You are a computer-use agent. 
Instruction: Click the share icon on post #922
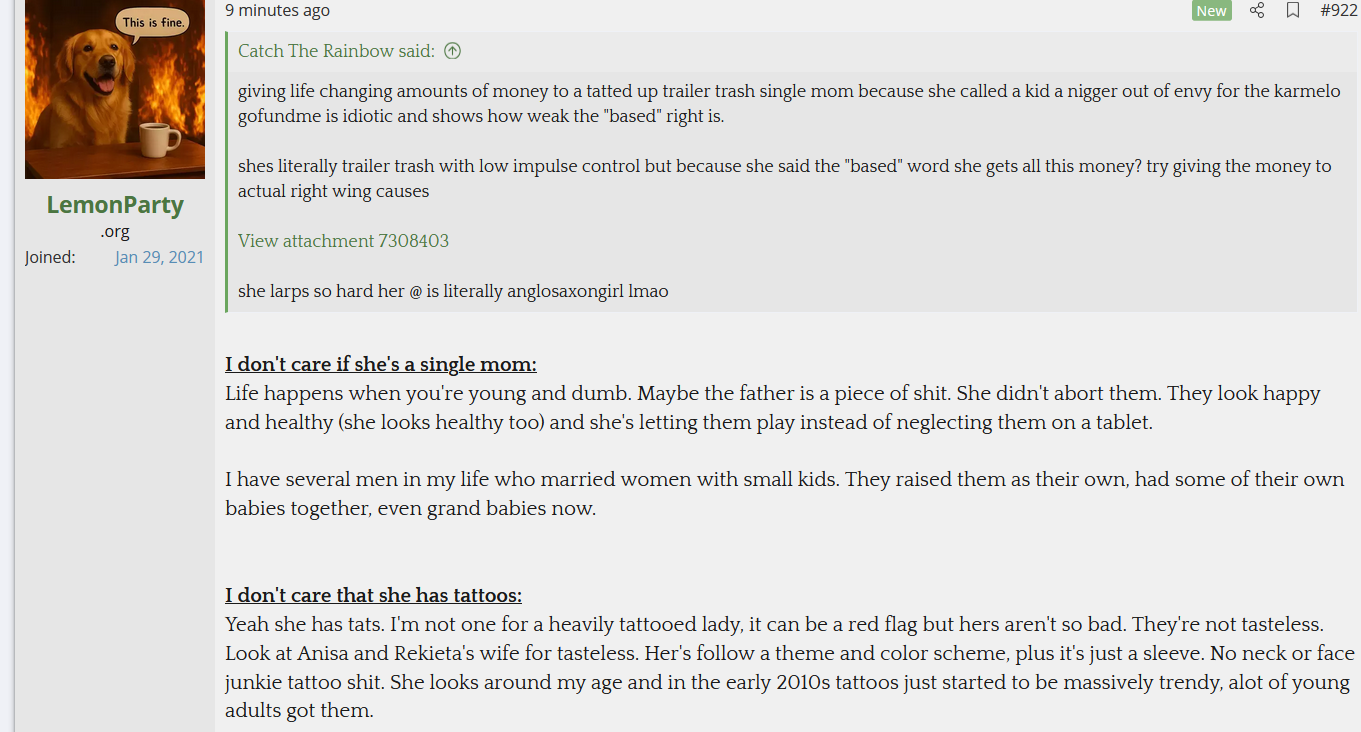(1257, 10)
